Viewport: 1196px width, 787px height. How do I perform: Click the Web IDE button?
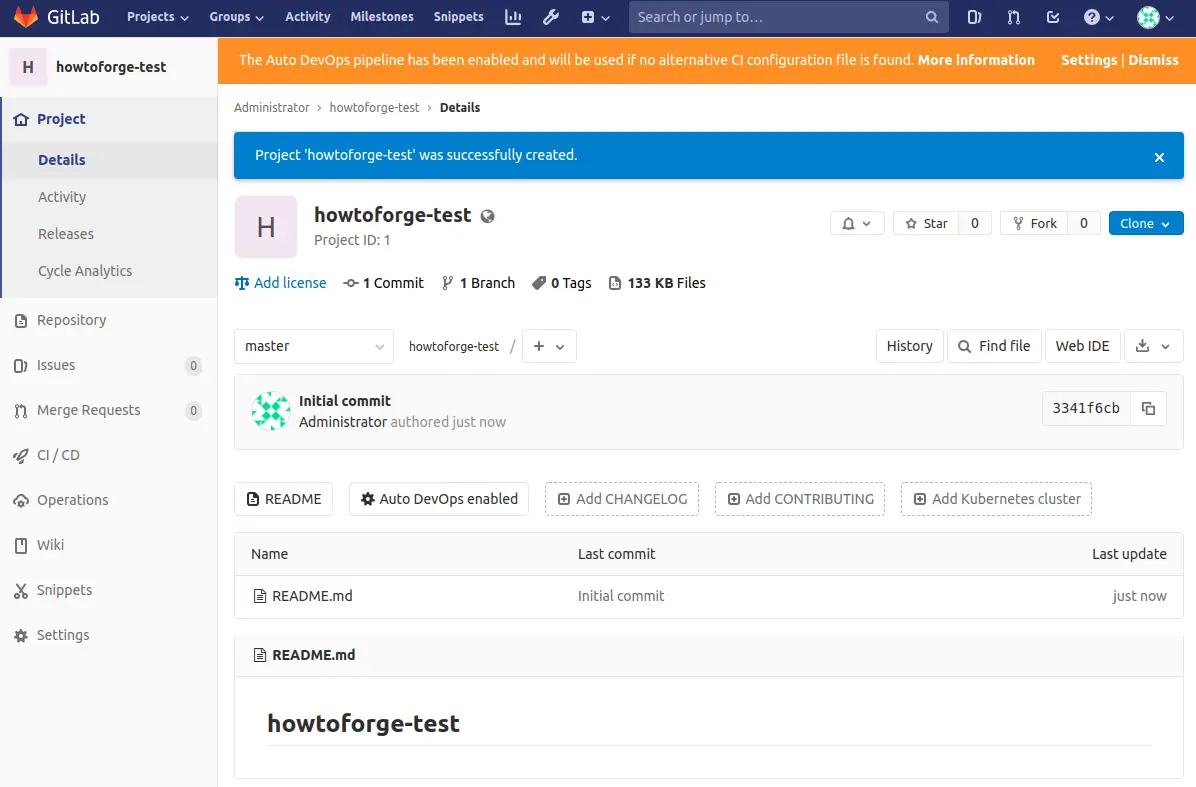pyautogui.click(x=1082, y=346)
